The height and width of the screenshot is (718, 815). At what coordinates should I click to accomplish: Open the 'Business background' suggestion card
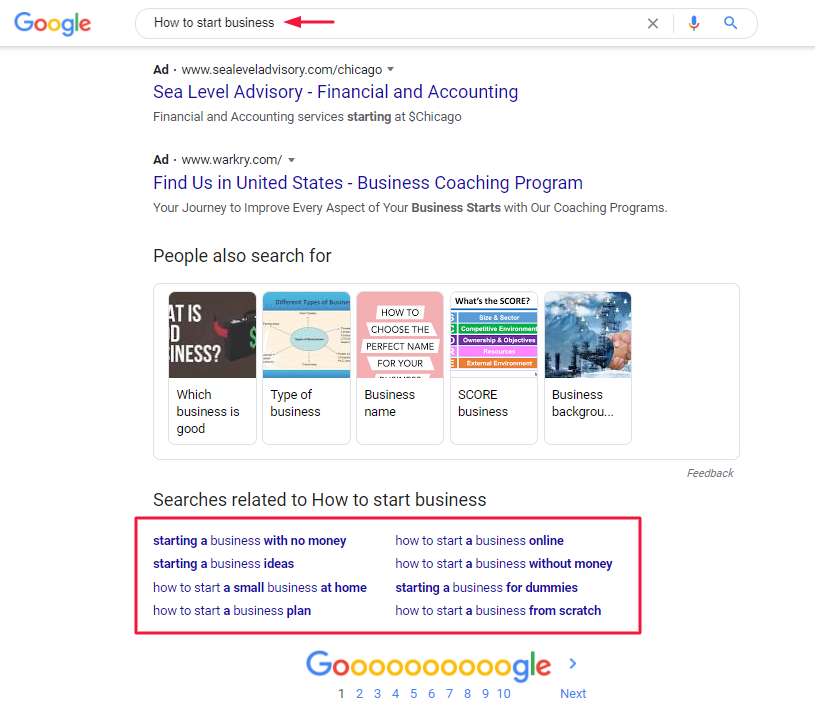point(587,368)
